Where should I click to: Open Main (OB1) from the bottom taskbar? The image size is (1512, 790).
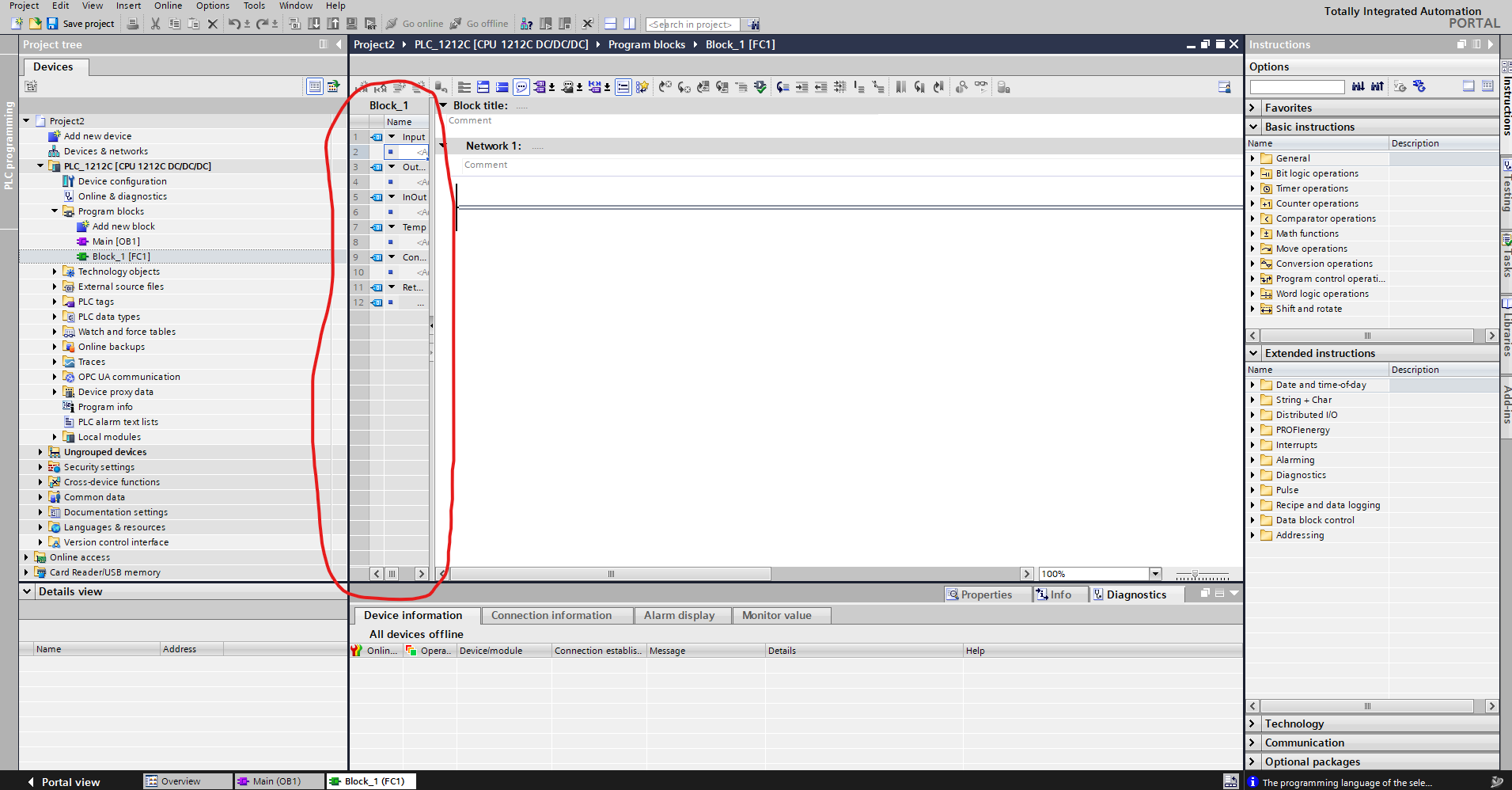point(277,781)
